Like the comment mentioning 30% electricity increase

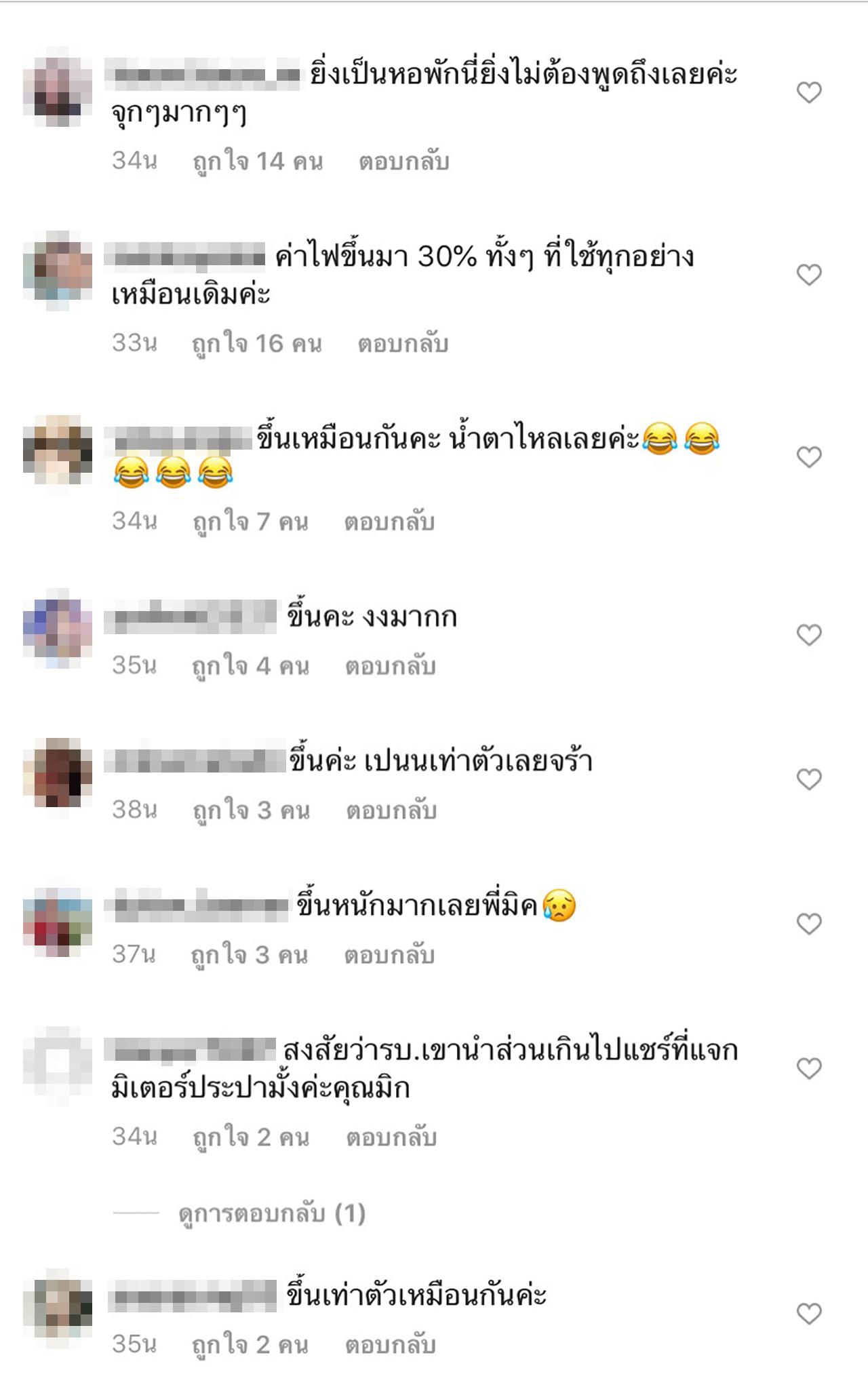coord(808,275)
